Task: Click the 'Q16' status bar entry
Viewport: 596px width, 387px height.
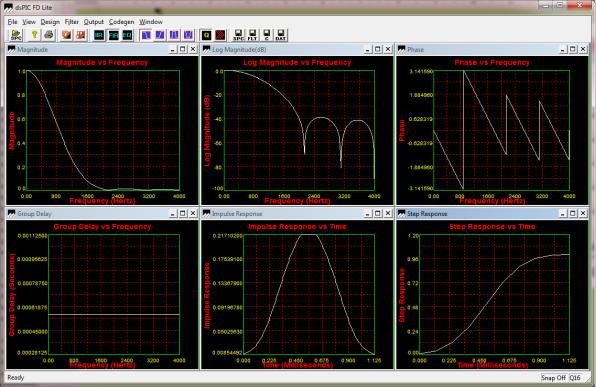Action: 575,377
